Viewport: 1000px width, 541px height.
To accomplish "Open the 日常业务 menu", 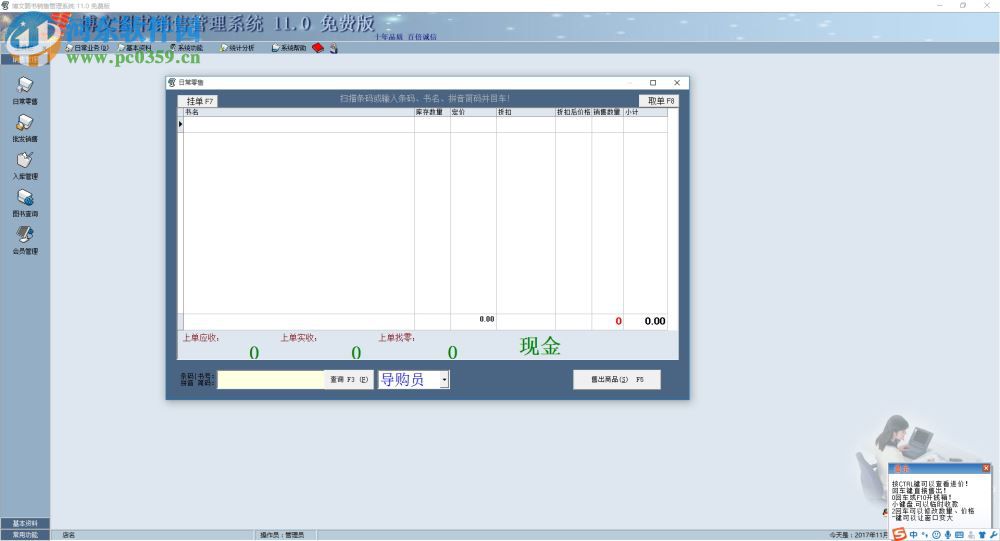I will 87,48.
